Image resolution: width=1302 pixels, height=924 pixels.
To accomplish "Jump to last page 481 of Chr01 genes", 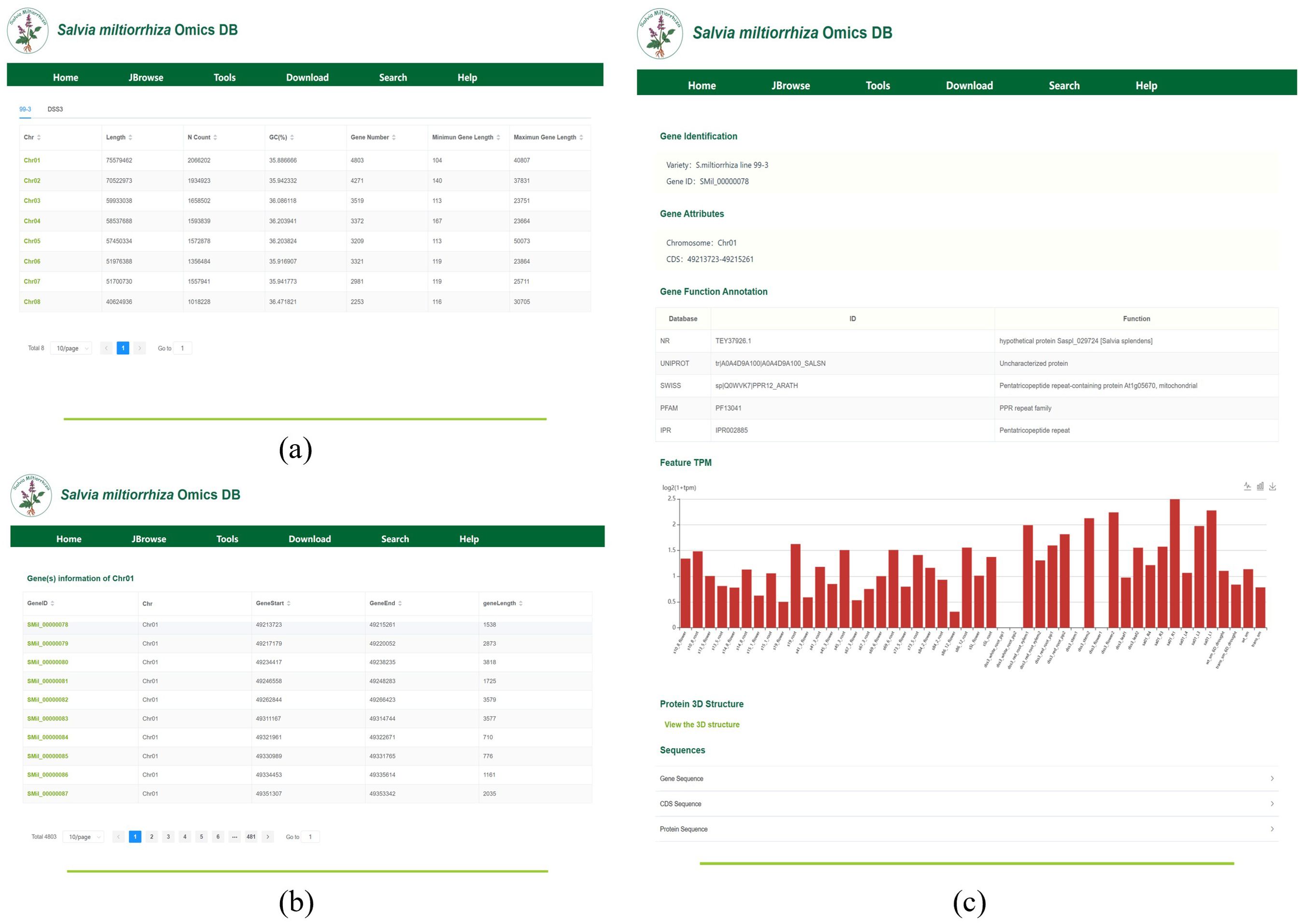I will 251,837.
